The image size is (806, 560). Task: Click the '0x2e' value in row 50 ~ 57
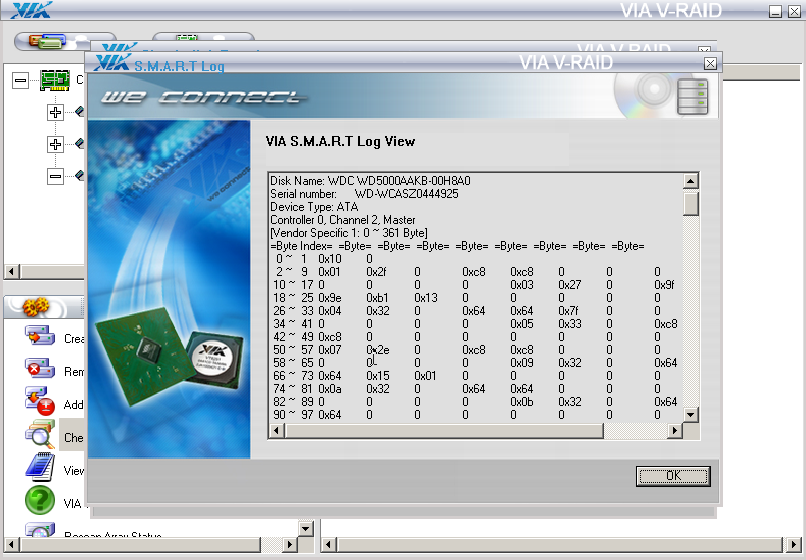tap(378, 350)
